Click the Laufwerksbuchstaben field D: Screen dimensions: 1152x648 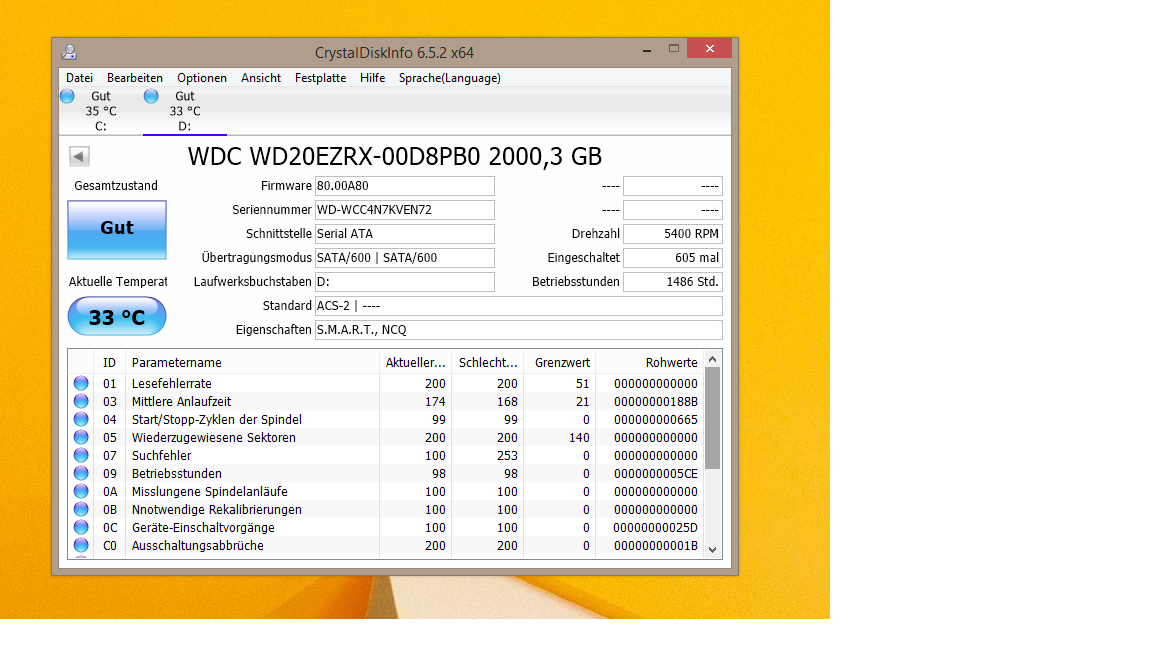pos(405,282)
